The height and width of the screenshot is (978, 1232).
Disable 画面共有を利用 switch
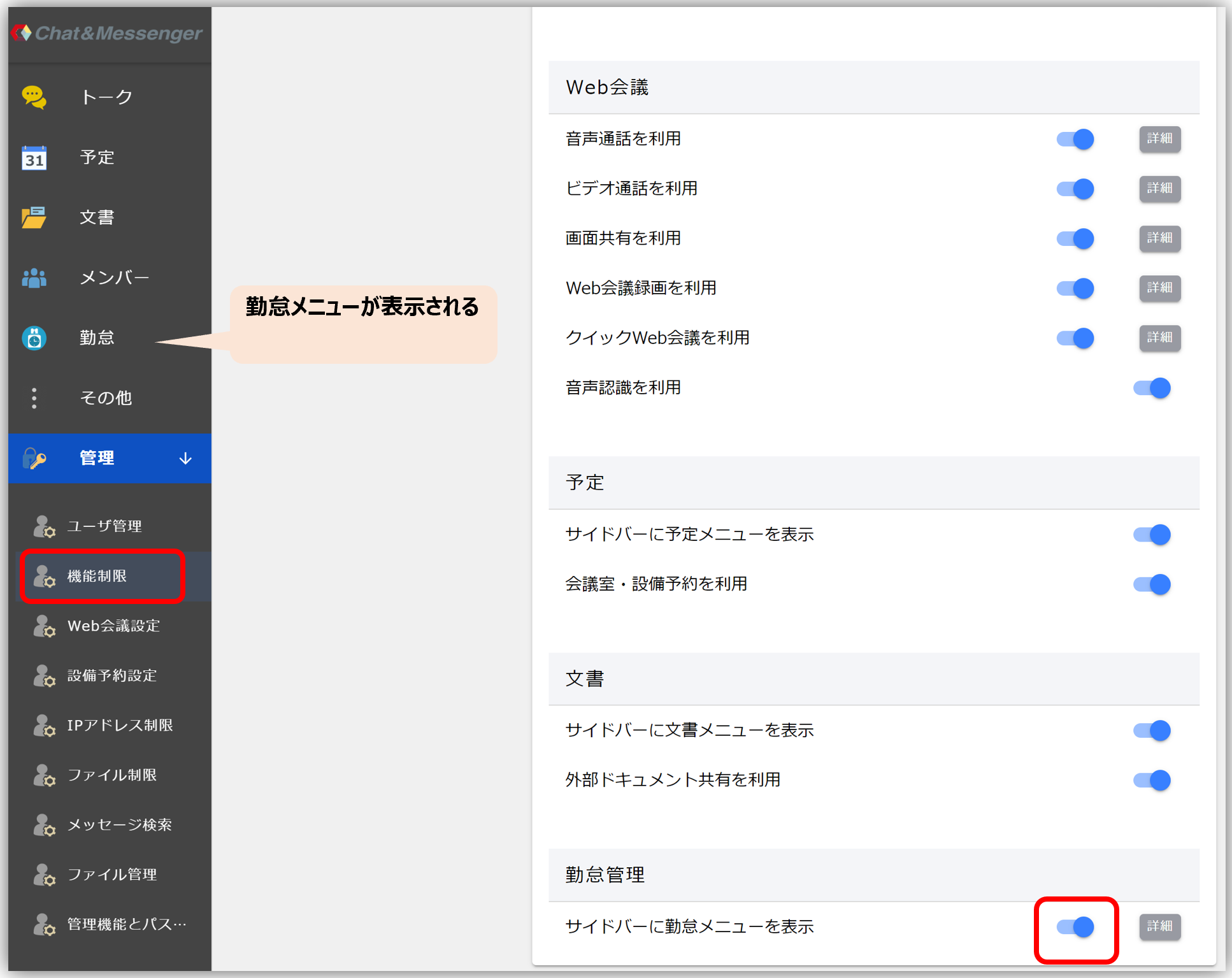point(1075,238)
